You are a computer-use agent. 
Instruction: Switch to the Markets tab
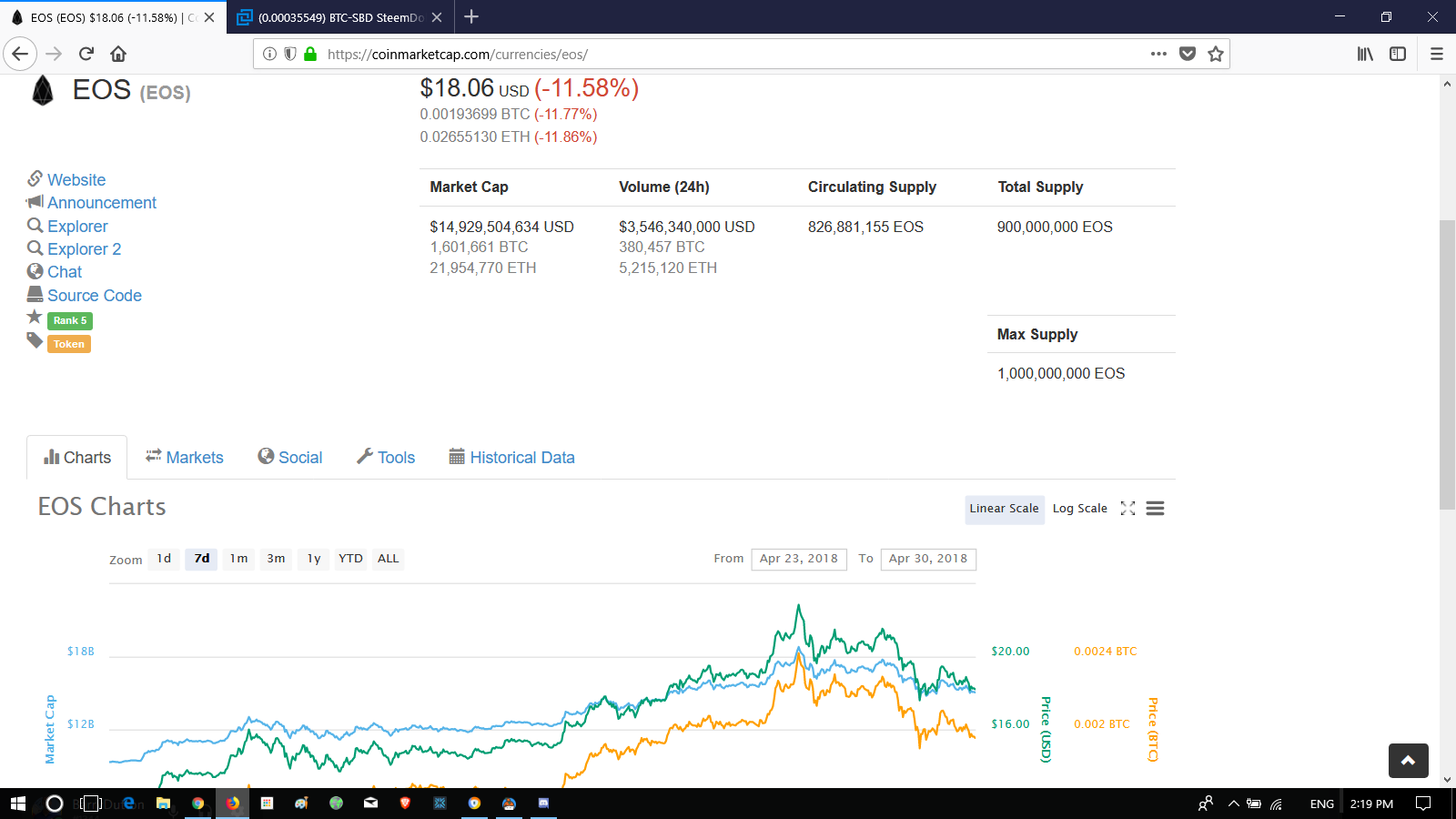click(x=185, y=458)
